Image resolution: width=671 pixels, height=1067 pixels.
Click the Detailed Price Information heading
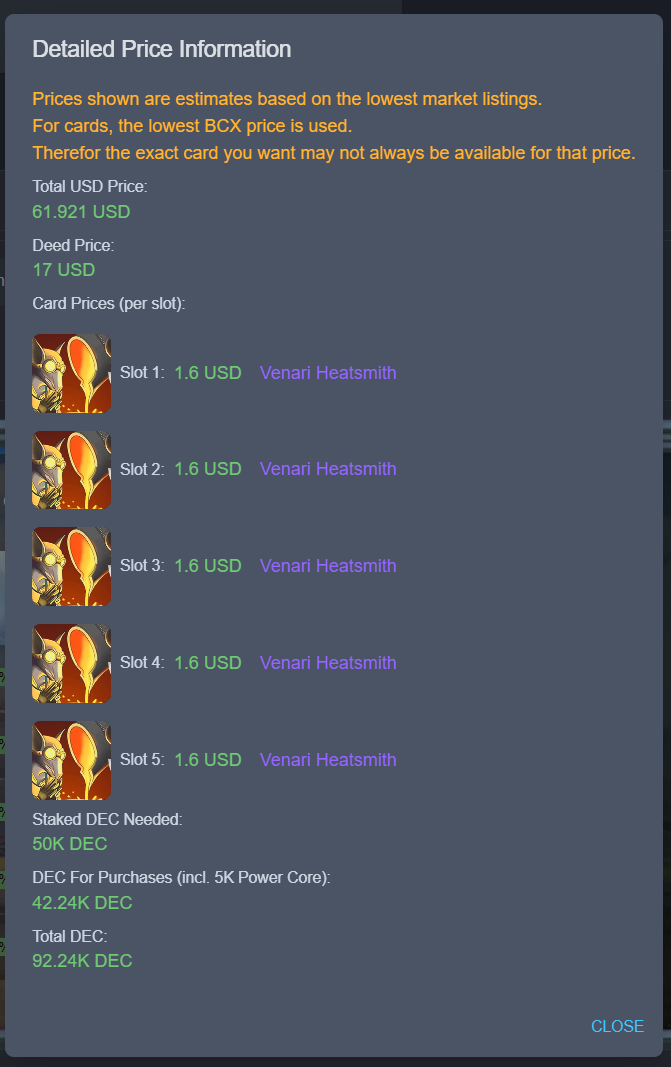(161, 49)
